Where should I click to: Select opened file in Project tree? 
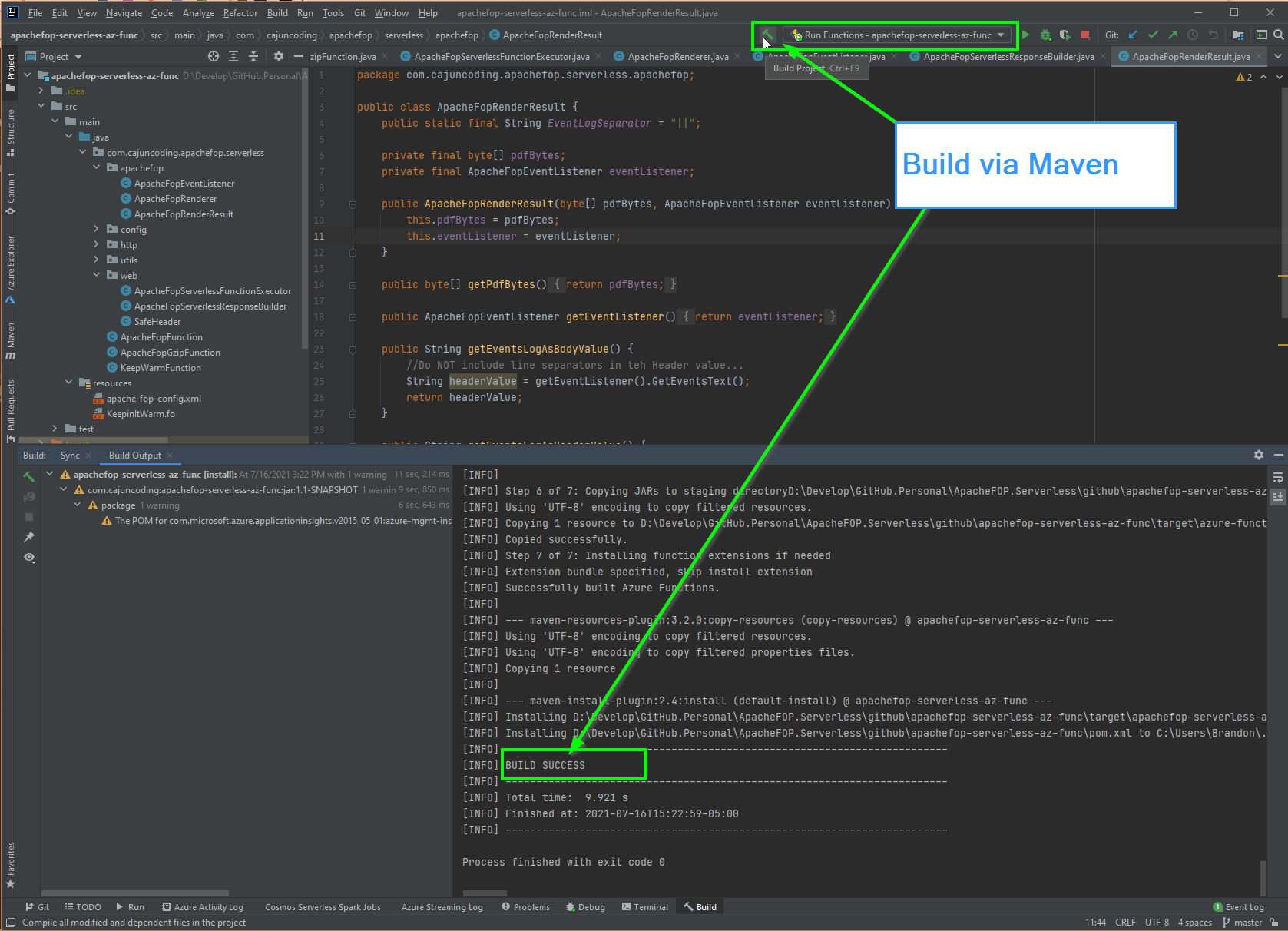coord(214,57)
